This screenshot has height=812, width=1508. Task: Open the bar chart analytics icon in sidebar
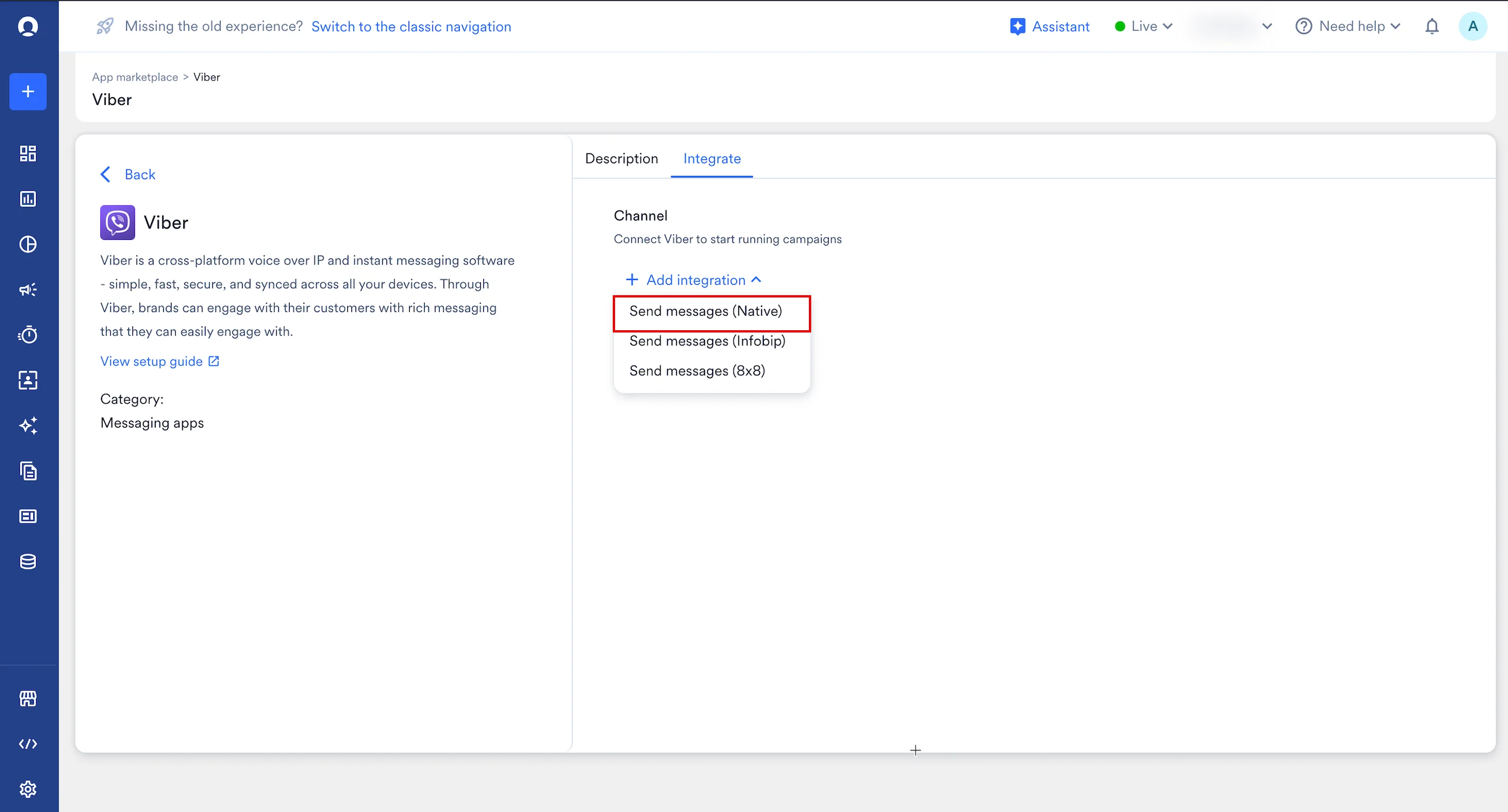pos(28,199)
